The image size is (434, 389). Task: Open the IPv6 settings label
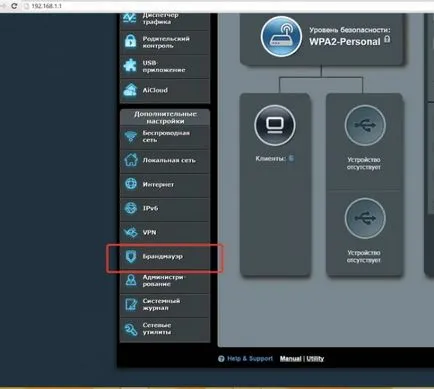tap(150, 208)
